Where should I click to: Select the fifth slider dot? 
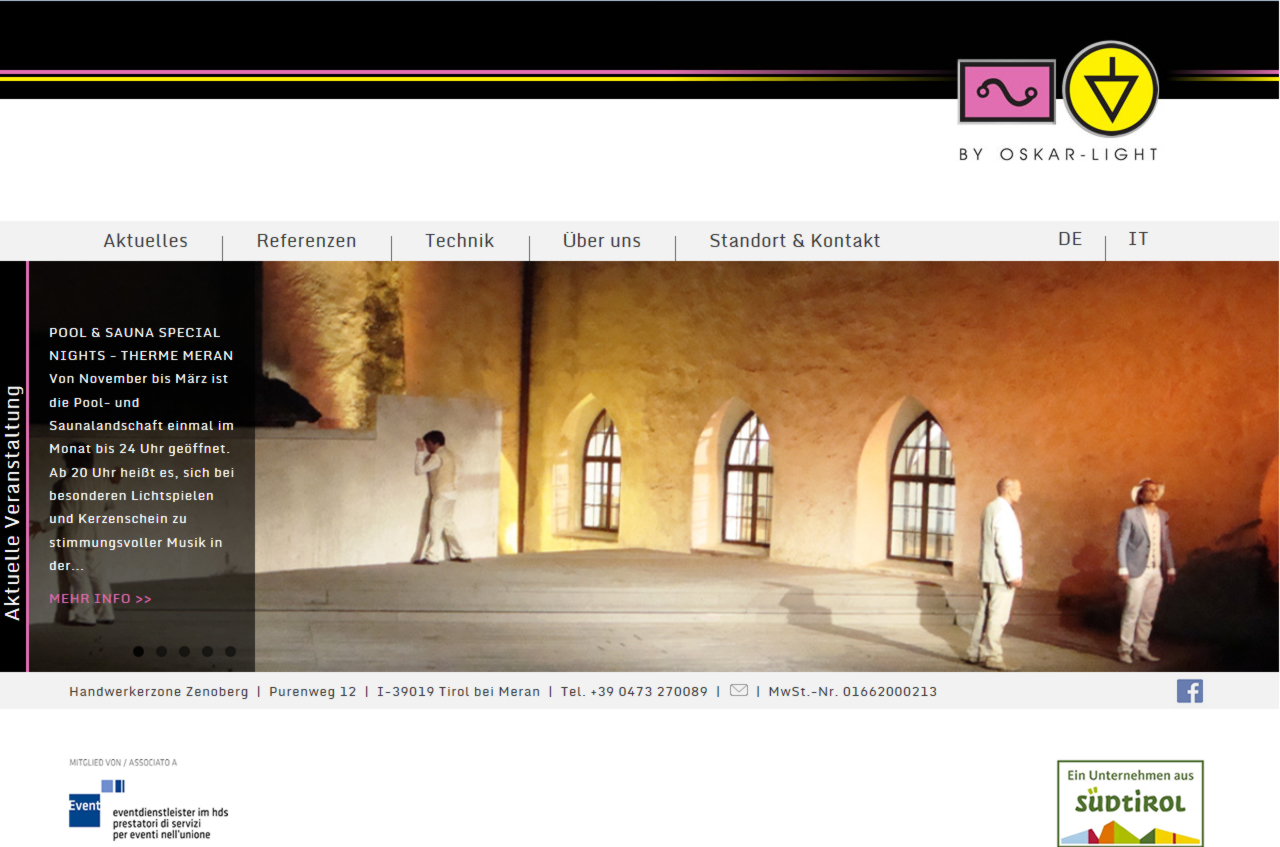[230, 651]
